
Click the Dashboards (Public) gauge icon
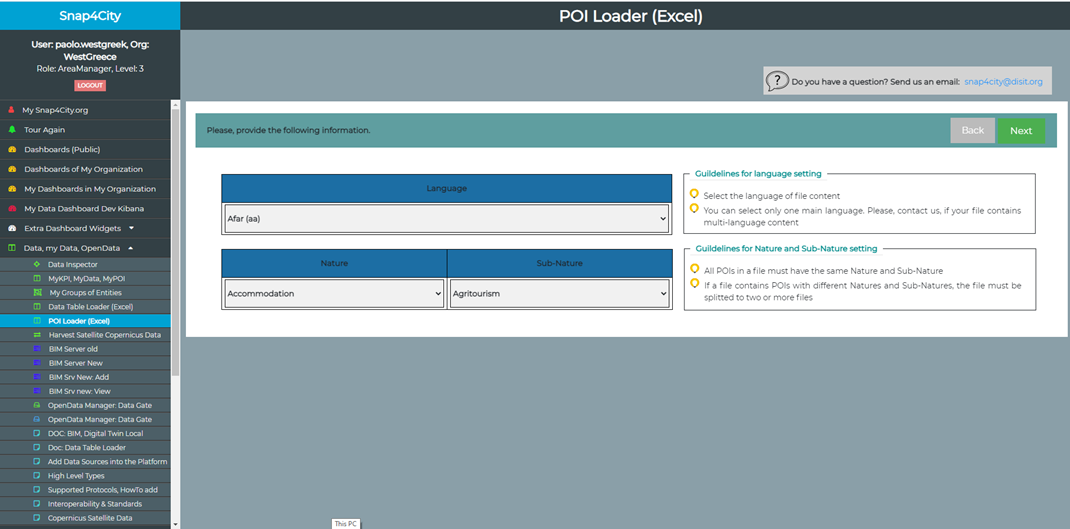coord(12,149)
